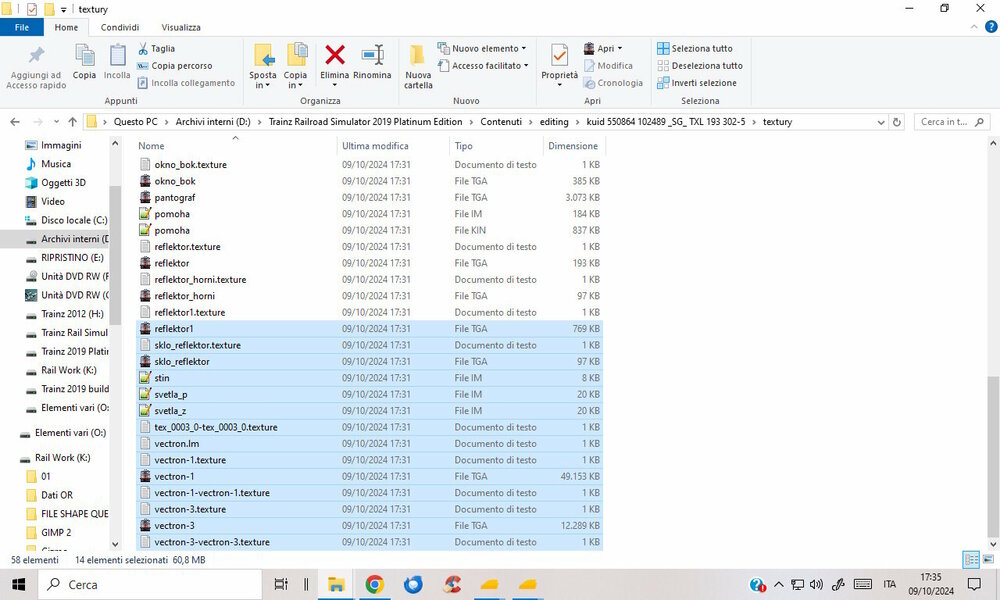Show hidden system tray icons

[779, 584]
